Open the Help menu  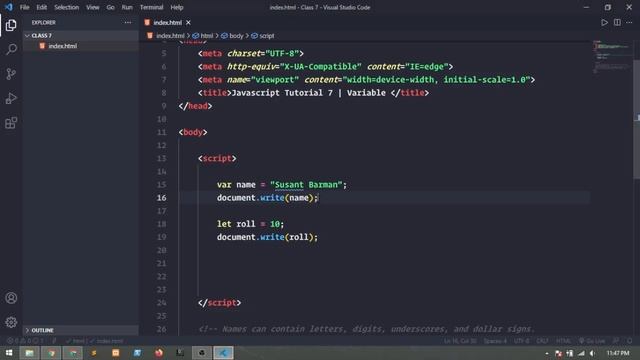[177, 7]
